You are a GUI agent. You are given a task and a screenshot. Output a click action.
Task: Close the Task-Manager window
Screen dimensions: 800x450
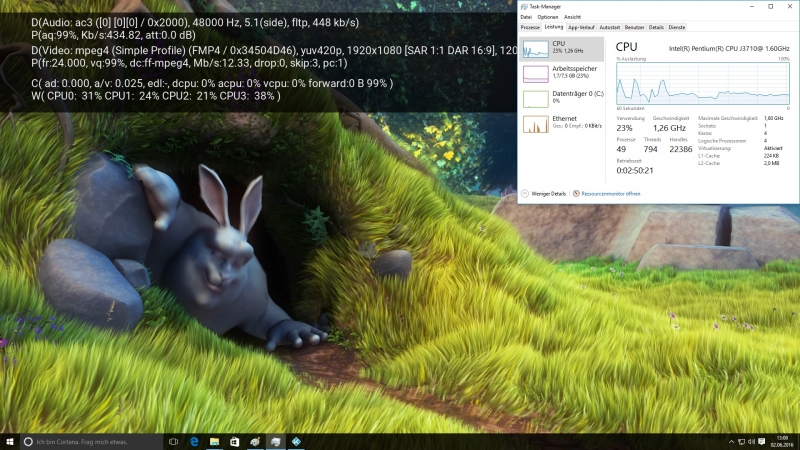[x=790, y=7]
